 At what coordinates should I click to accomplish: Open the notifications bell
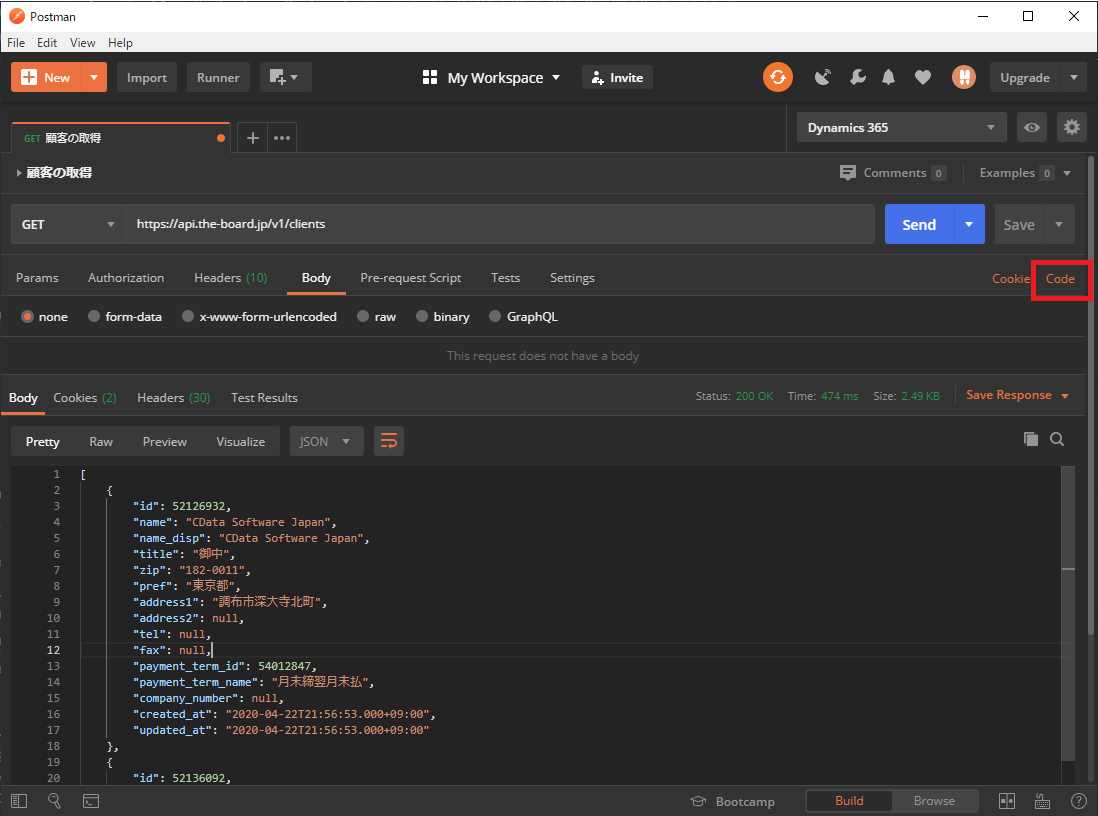point(889,77)
